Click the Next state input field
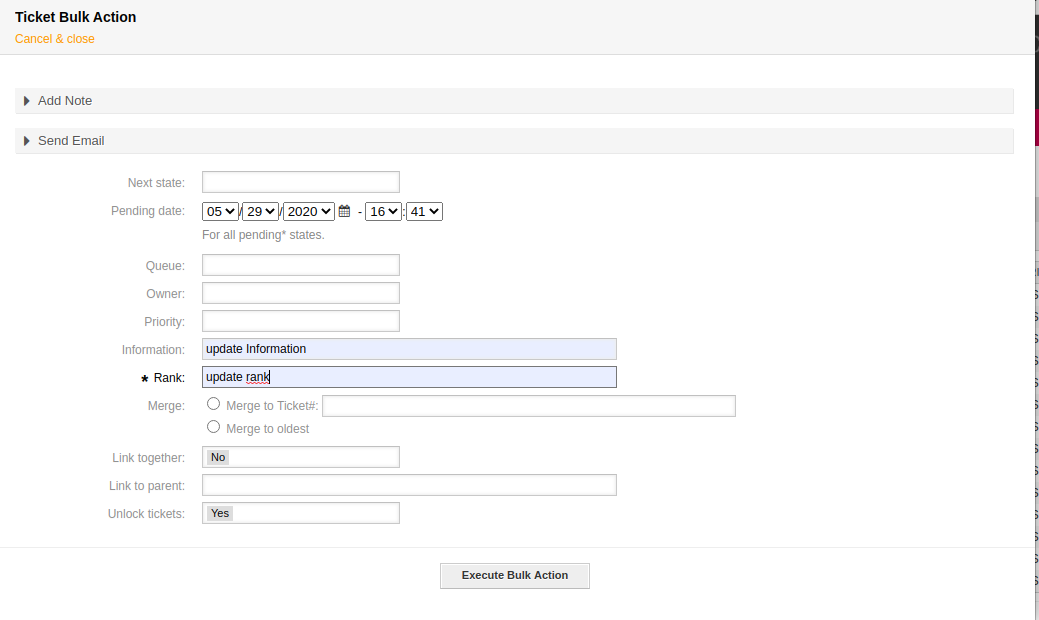 pos(300,181)
